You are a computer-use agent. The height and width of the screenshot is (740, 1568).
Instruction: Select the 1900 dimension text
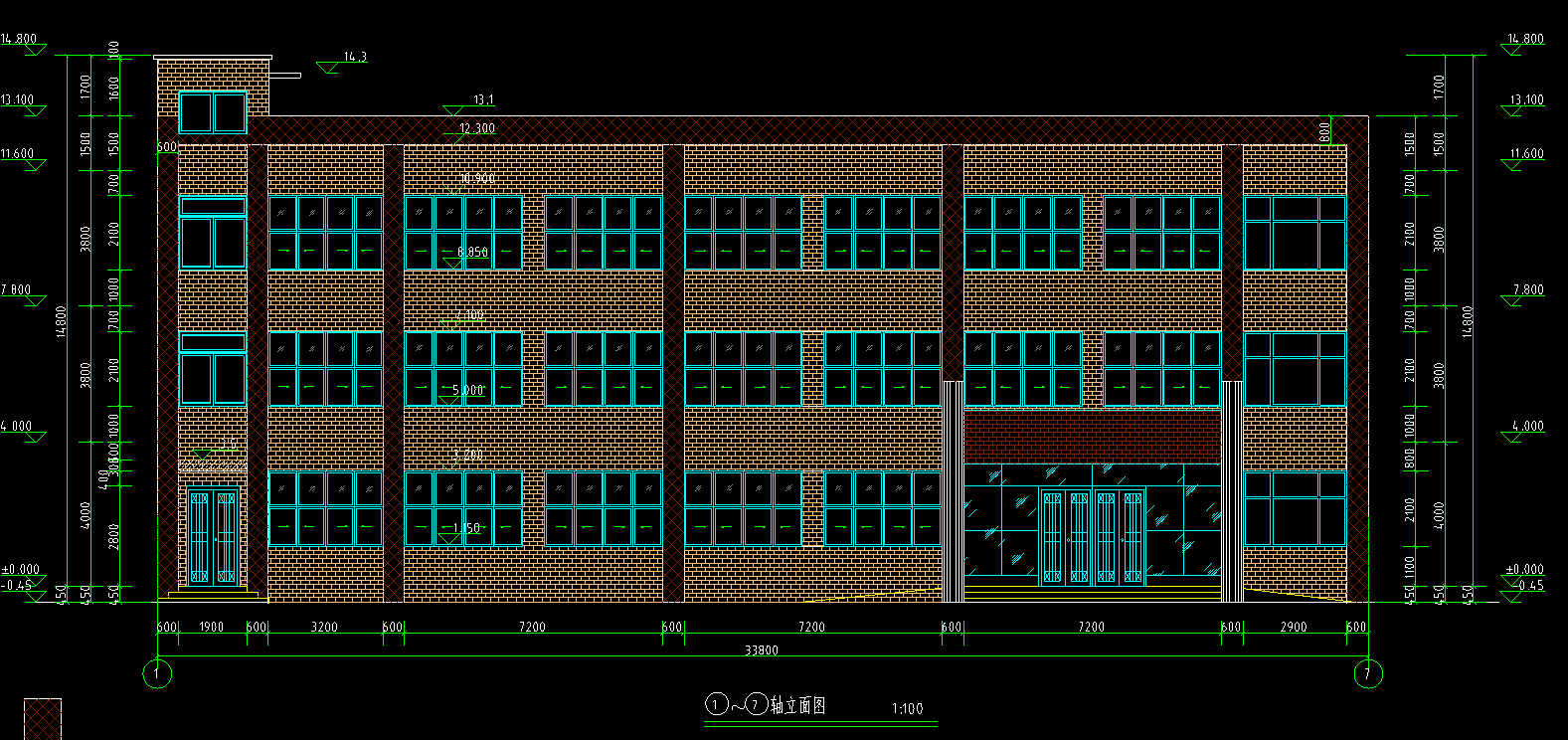pyautogui.click(x=212, y=627)
